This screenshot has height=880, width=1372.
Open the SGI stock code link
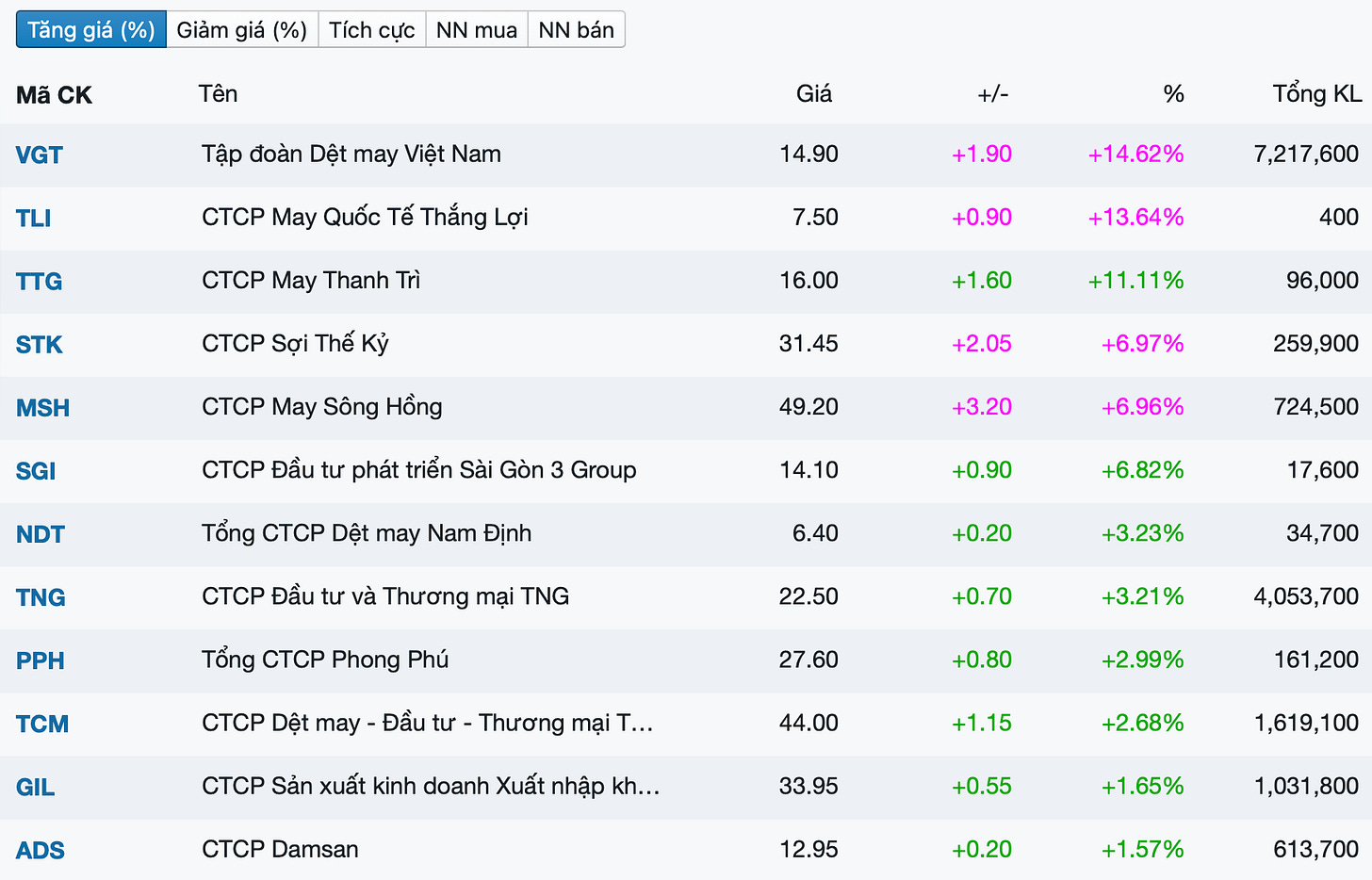coord(36,471)
